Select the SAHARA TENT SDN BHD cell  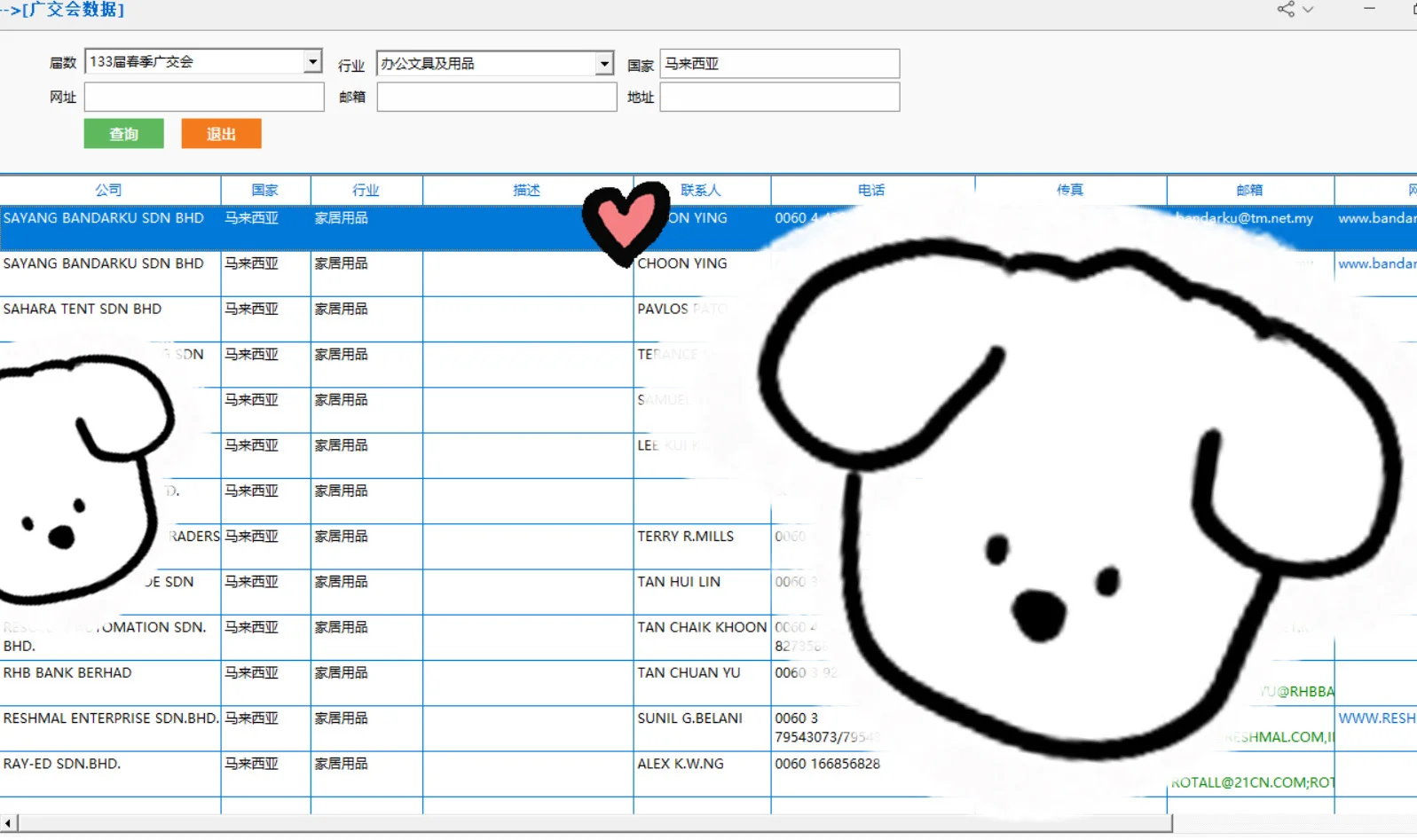[110, 319]
